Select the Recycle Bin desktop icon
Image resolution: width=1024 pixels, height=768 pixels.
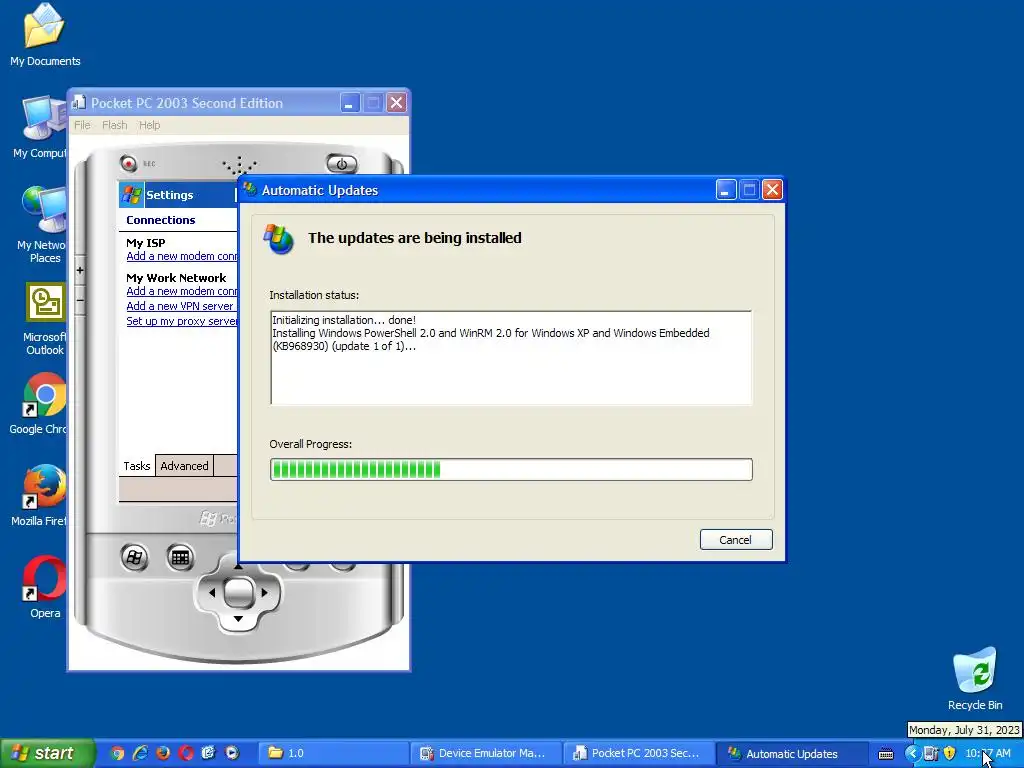(x=975, y=679)
